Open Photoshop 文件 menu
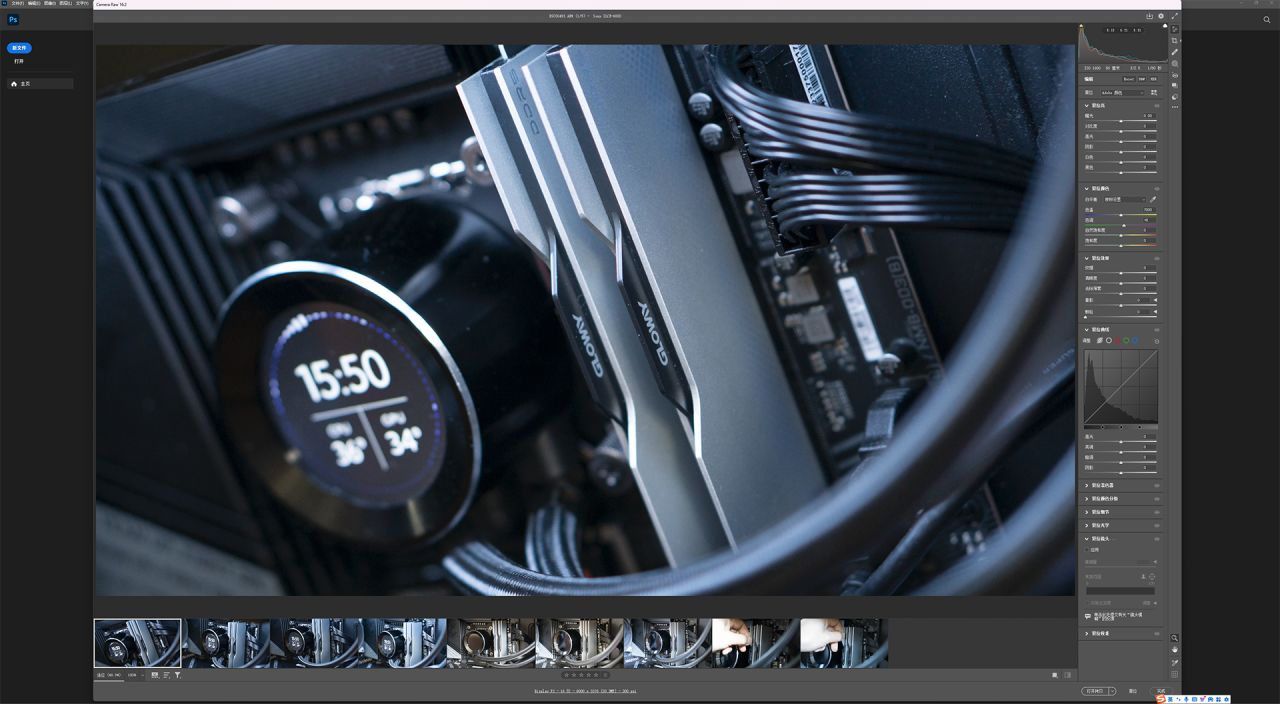 coord(17,3)
